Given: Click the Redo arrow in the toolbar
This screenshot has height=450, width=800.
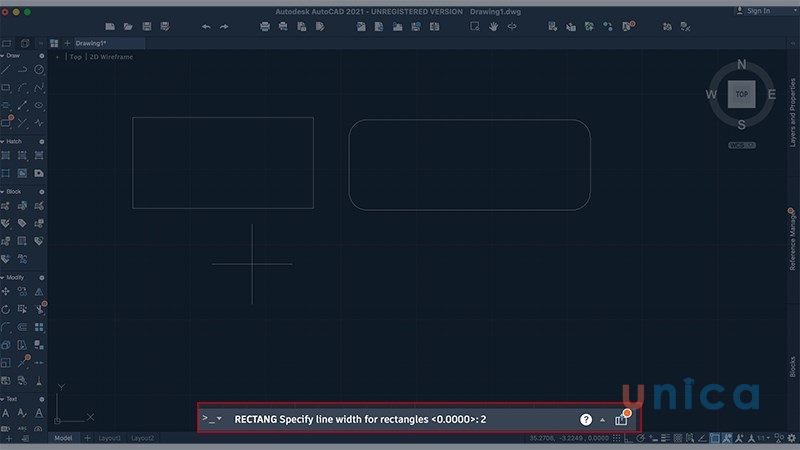Looking at the screenshot, I should pos(224,26).
